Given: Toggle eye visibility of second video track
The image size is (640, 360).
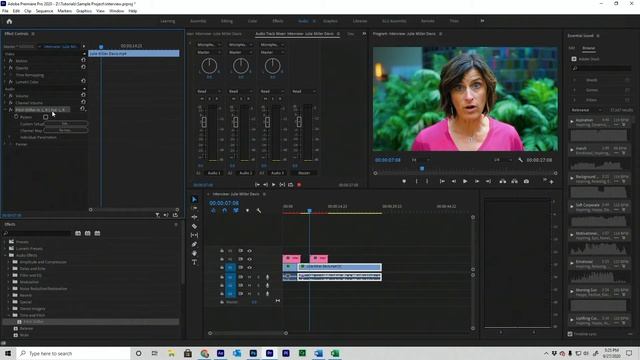Looking at the screenshot, I should click(x=249, y=259).
